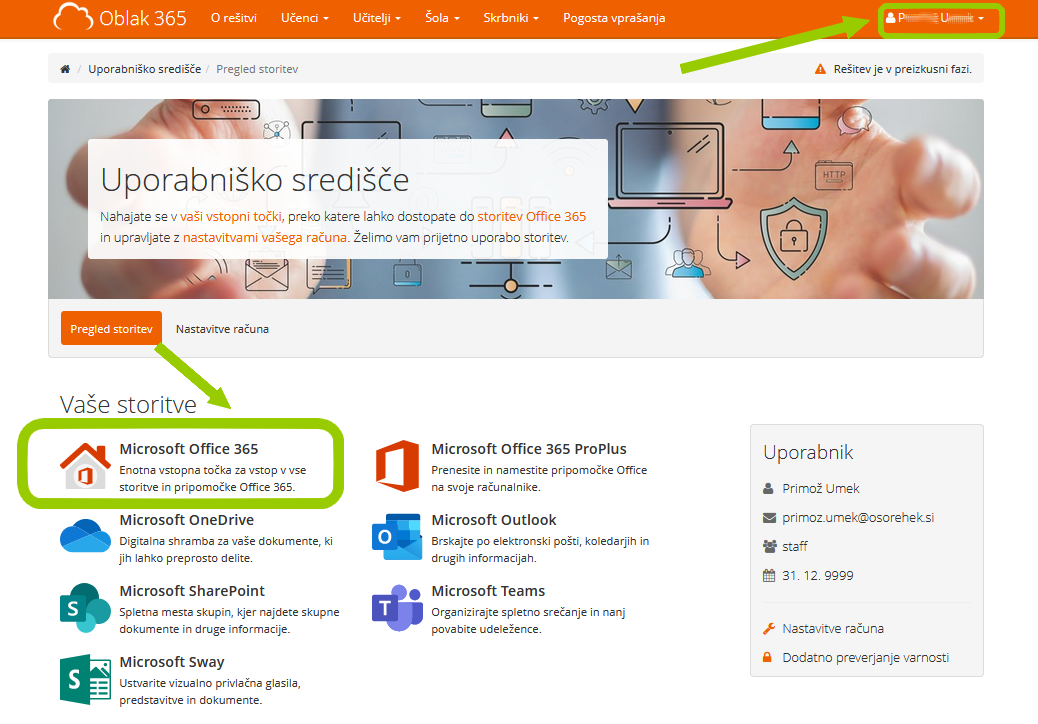Follow the 'nastavitvami vašega računa' link

pyautogui.click(x=265, y=238)
